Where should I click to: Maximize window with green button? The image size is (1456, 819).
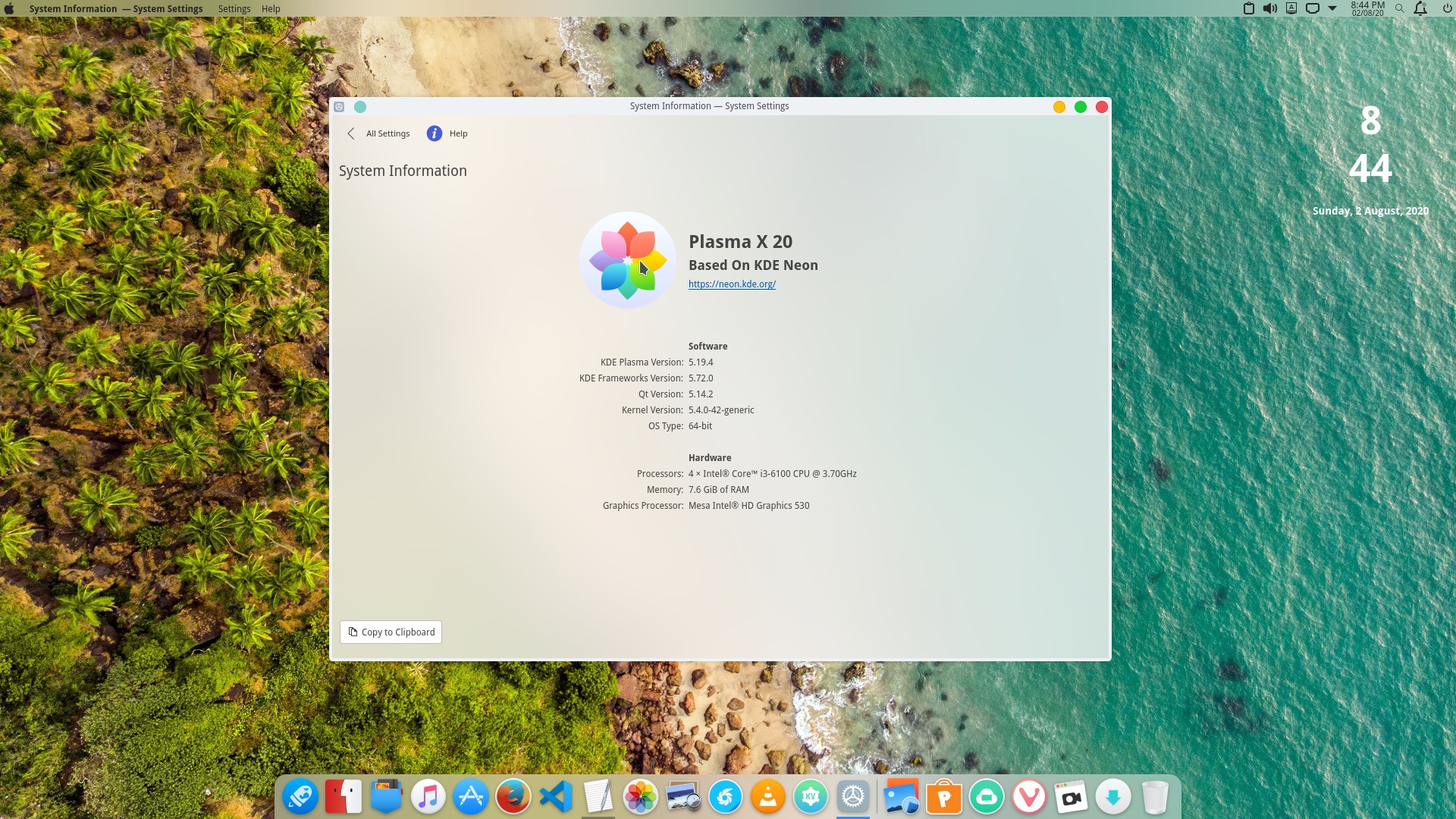pyautogui.click(x=1081, y=107)
